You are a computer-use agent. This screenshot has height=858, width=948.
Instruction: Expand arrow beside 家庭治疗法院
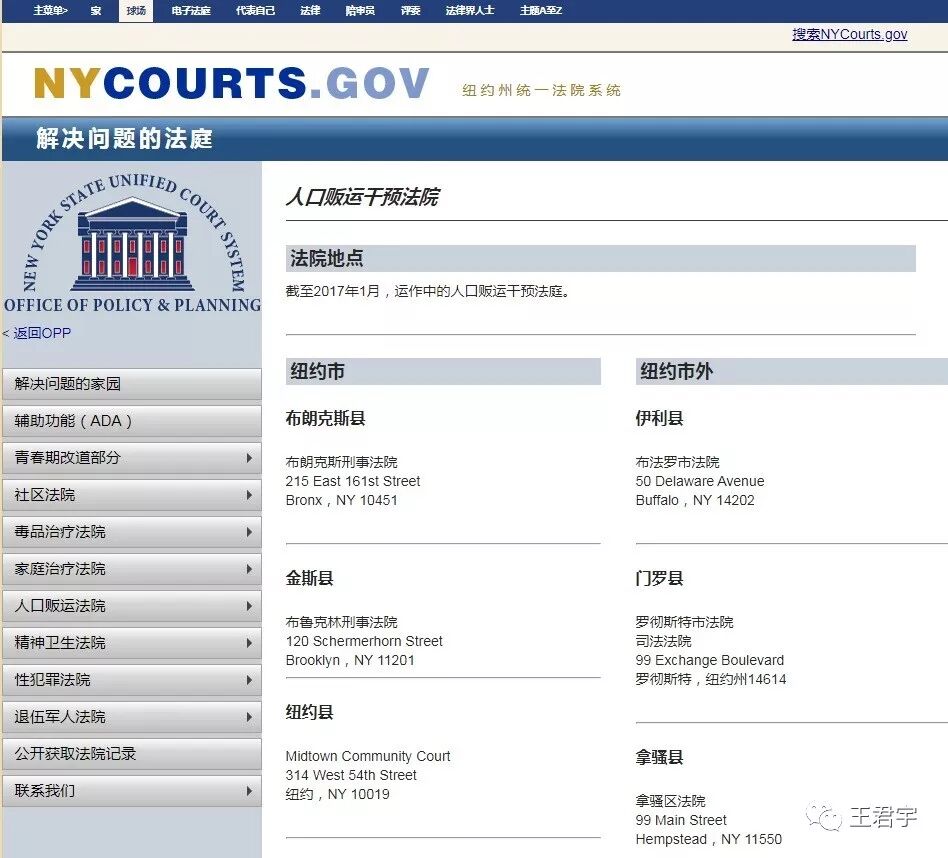(x=249, y=569)
